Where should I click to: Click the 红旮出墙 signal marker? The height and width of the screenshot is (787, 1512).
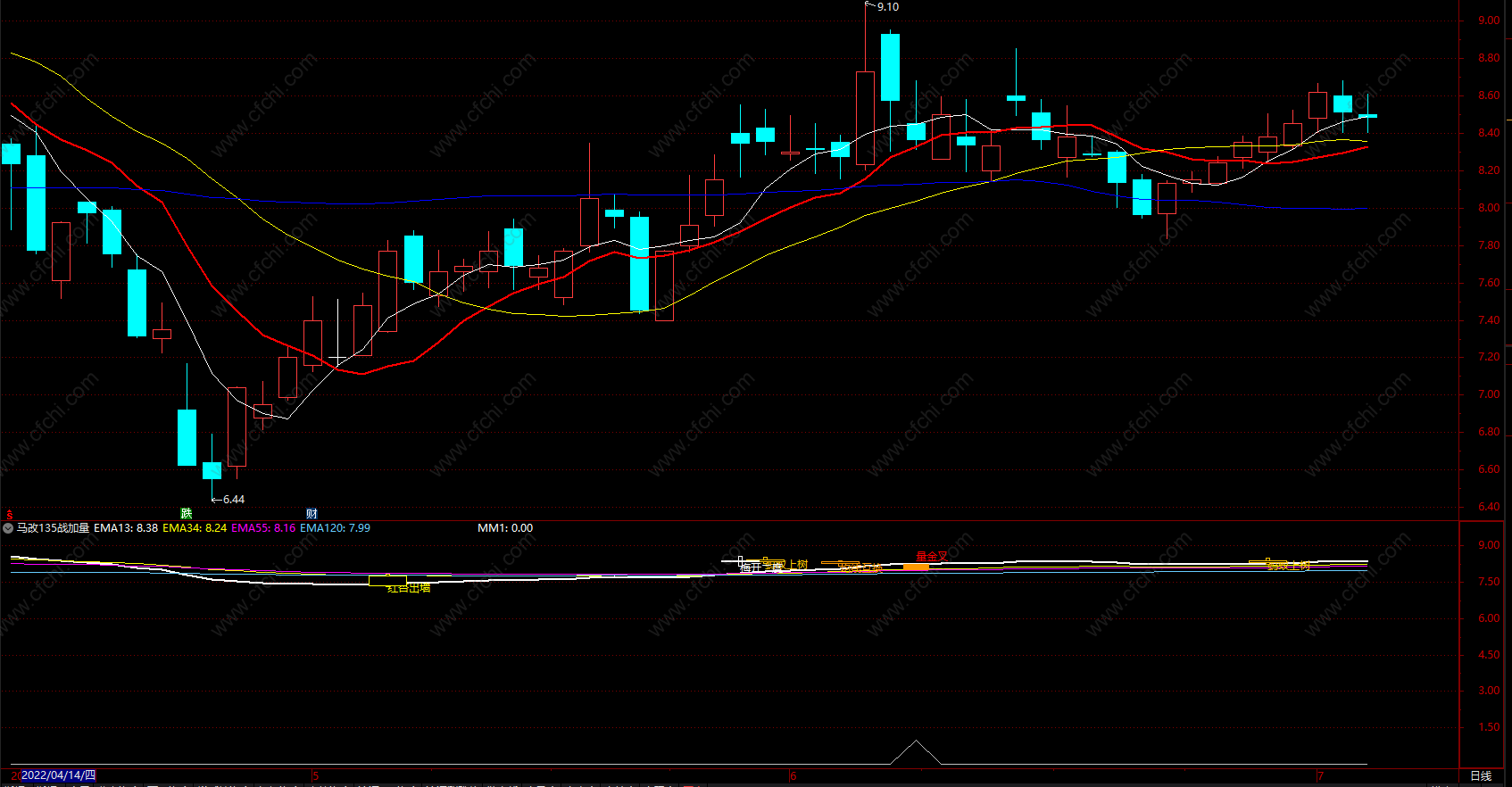point(409,587)
